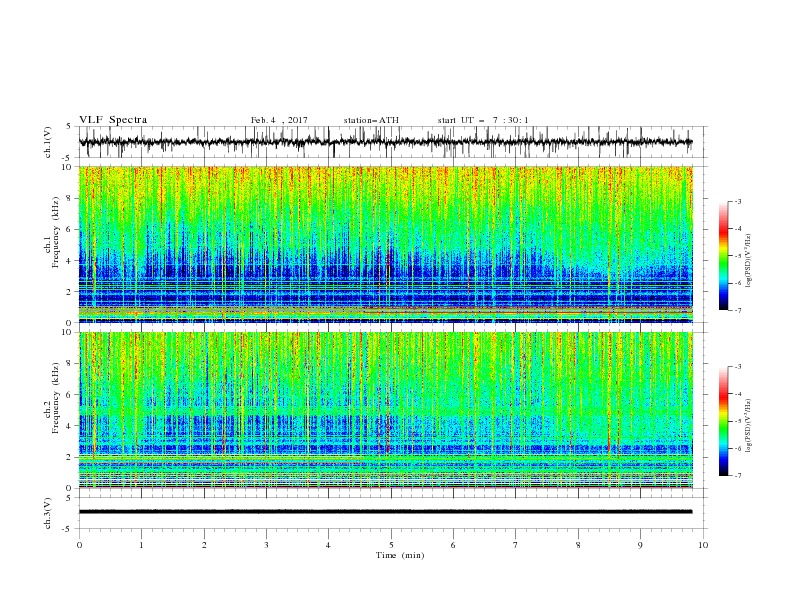The image size is (792, 612).
Task: Click the "ch.3(V)" waveform axis label
Action: point(48,513)
